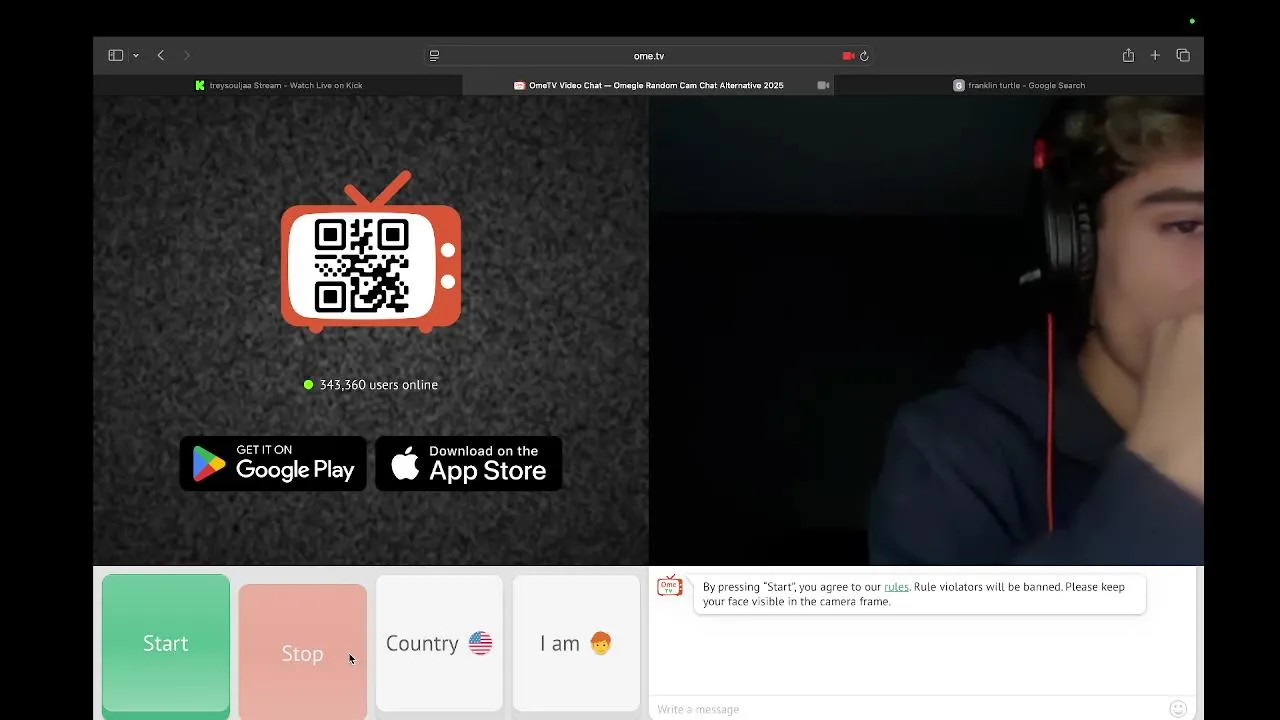The height and width of the screenshot is (720, 1280).
Task: Click the 343,360 users online text
Action: [x=378, y=385]
